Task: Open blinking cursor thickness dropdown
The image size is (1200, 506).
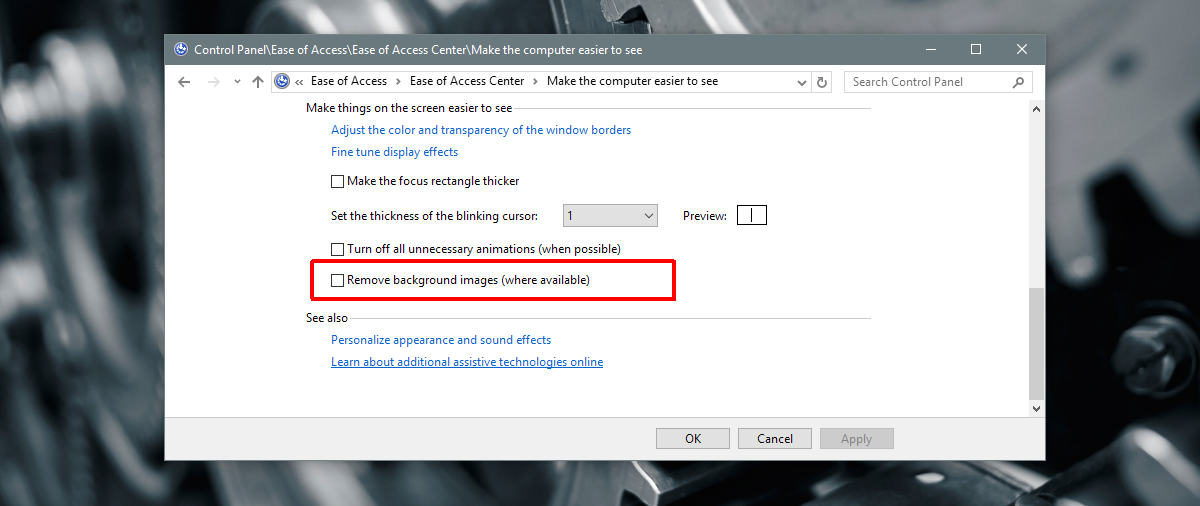Action: (x=610, y=215)
